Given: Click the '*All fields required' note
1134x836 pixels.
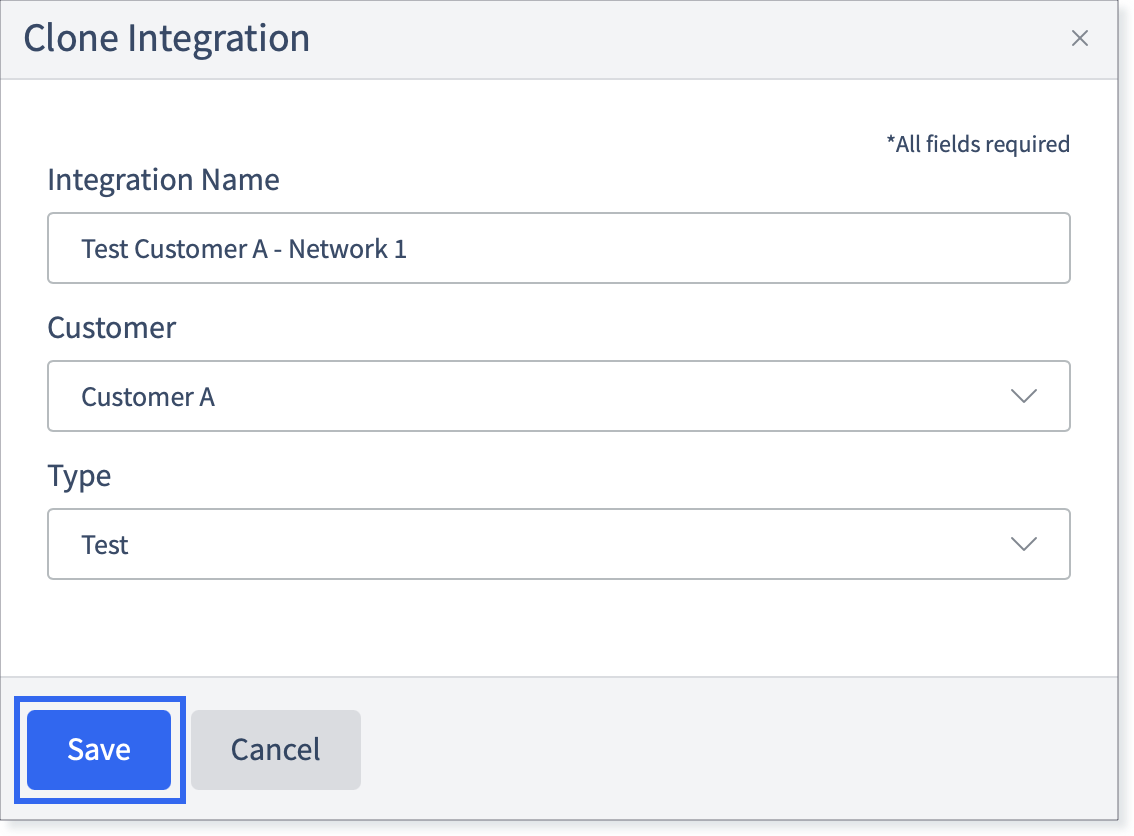Looking at the screenshot, I should tap(978, 144).
